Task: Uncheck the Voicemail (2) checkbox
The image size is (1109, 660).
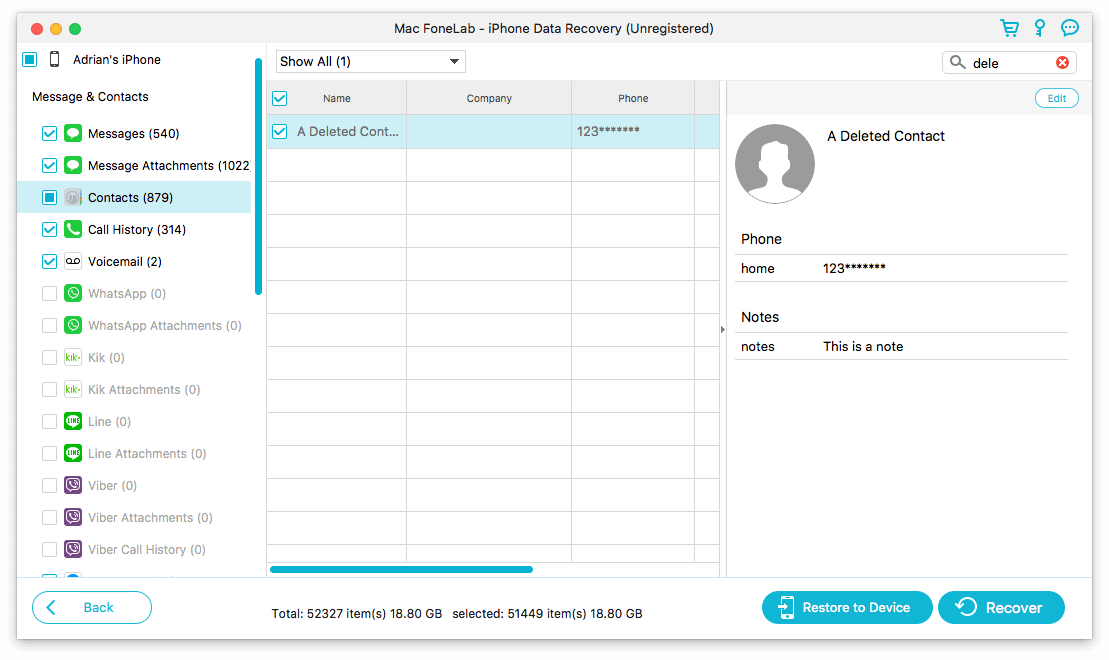Action: click(x=50, y=261)
